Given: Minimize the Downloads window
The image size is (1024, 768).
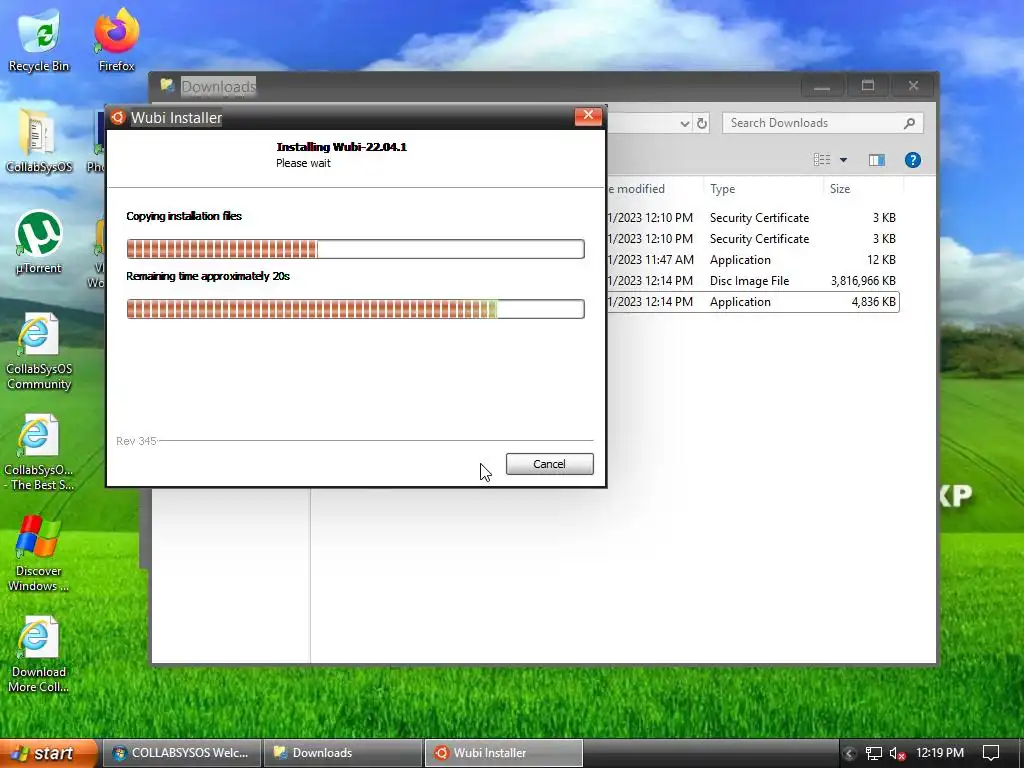Looking at the screenshot, I should pos(822,86).
